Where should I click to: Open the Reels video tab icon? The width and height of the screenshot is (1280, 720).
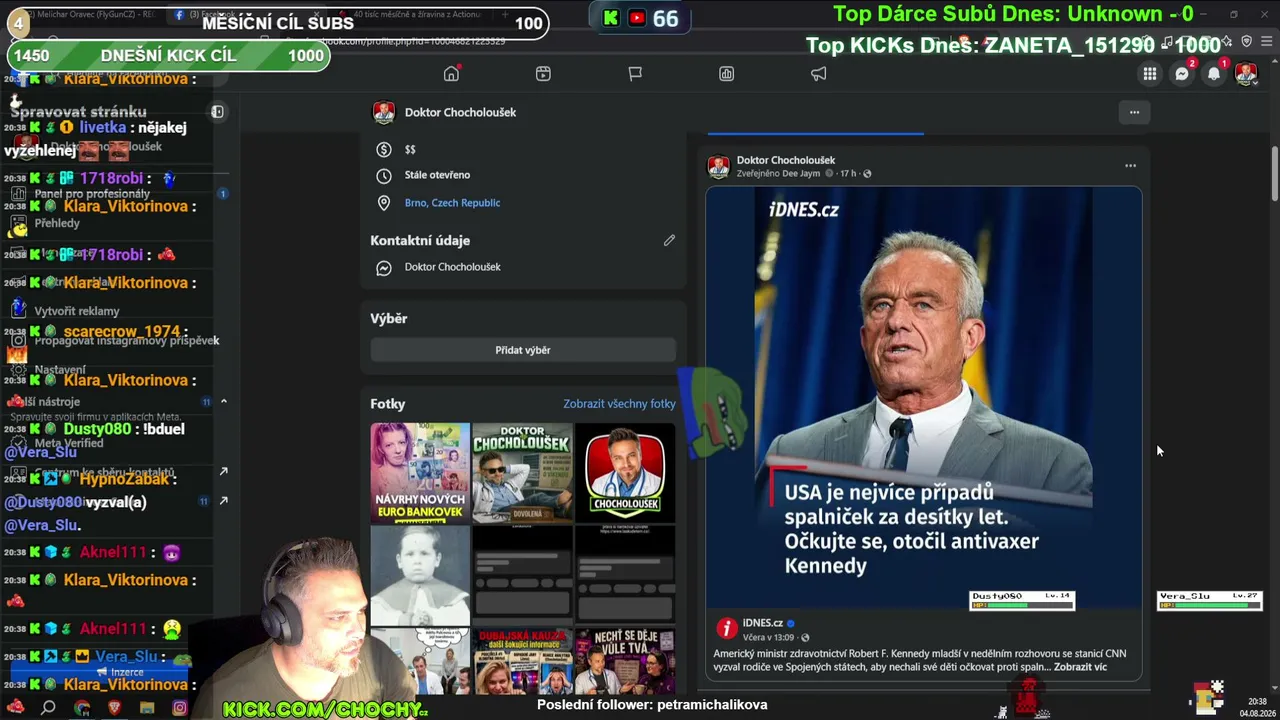tap(543, 74)
